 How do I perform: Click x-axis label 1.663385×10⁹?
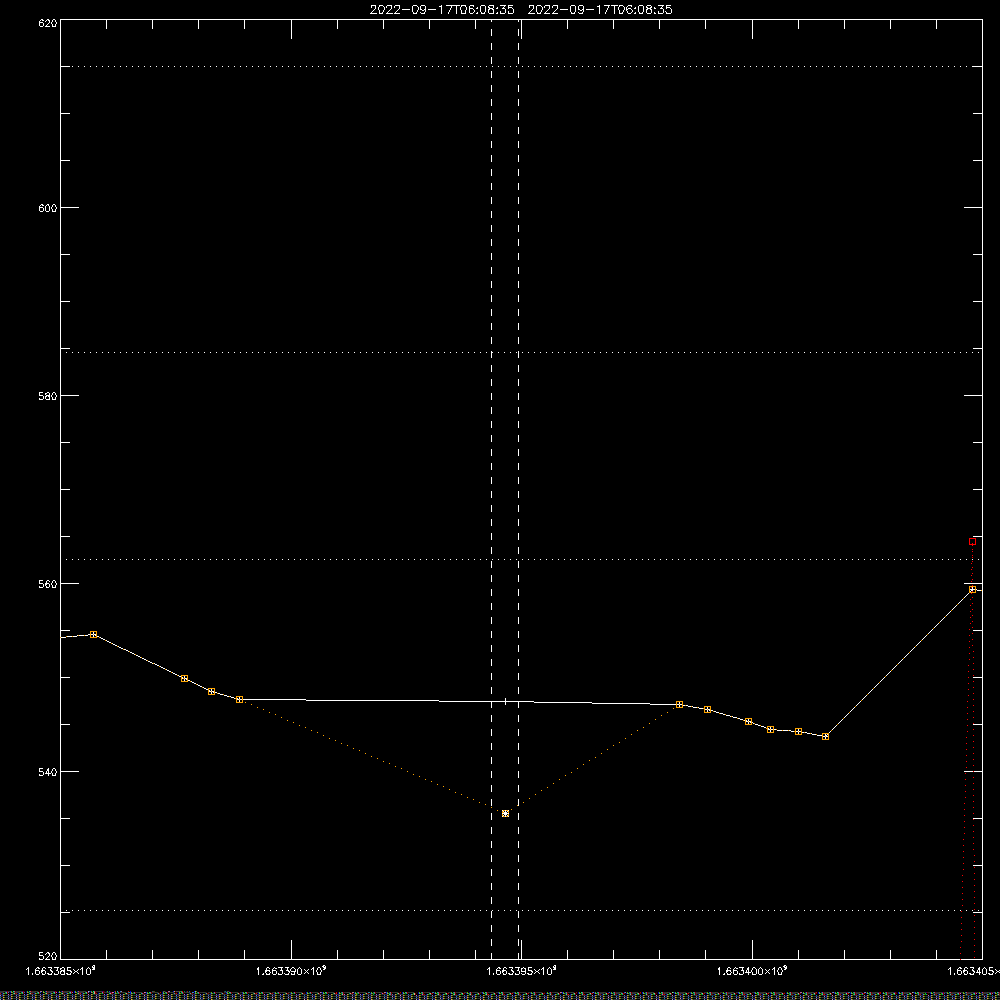(61, 971)
